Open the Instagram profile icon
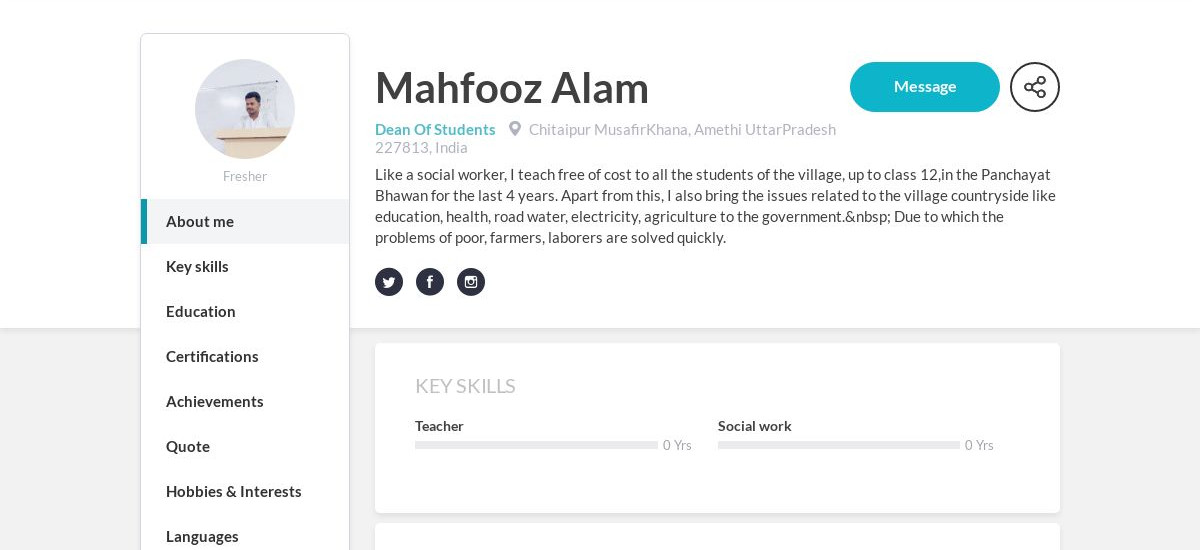 tap(471, 282)
